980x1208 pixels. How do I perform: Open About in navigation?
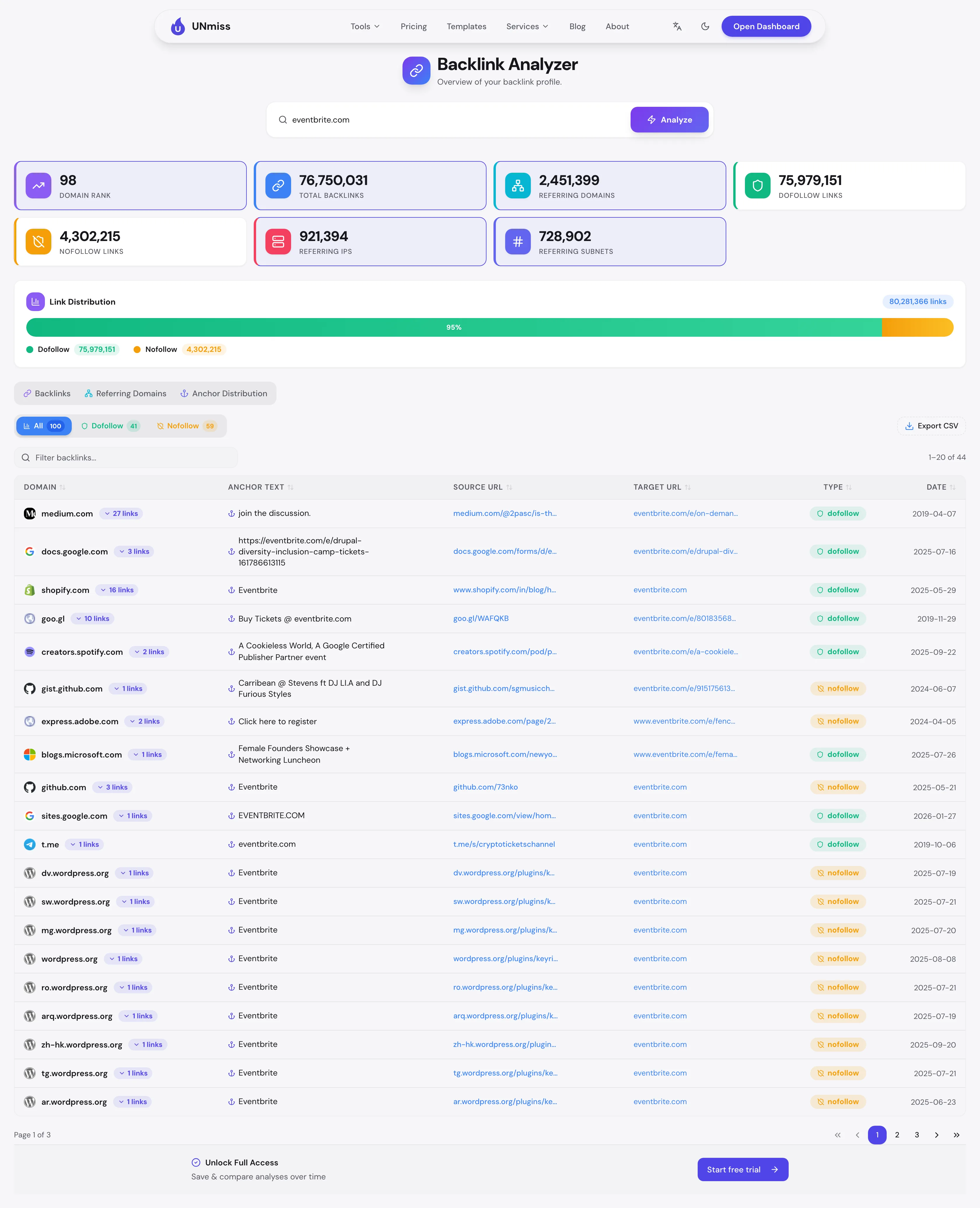coord(617,27)
